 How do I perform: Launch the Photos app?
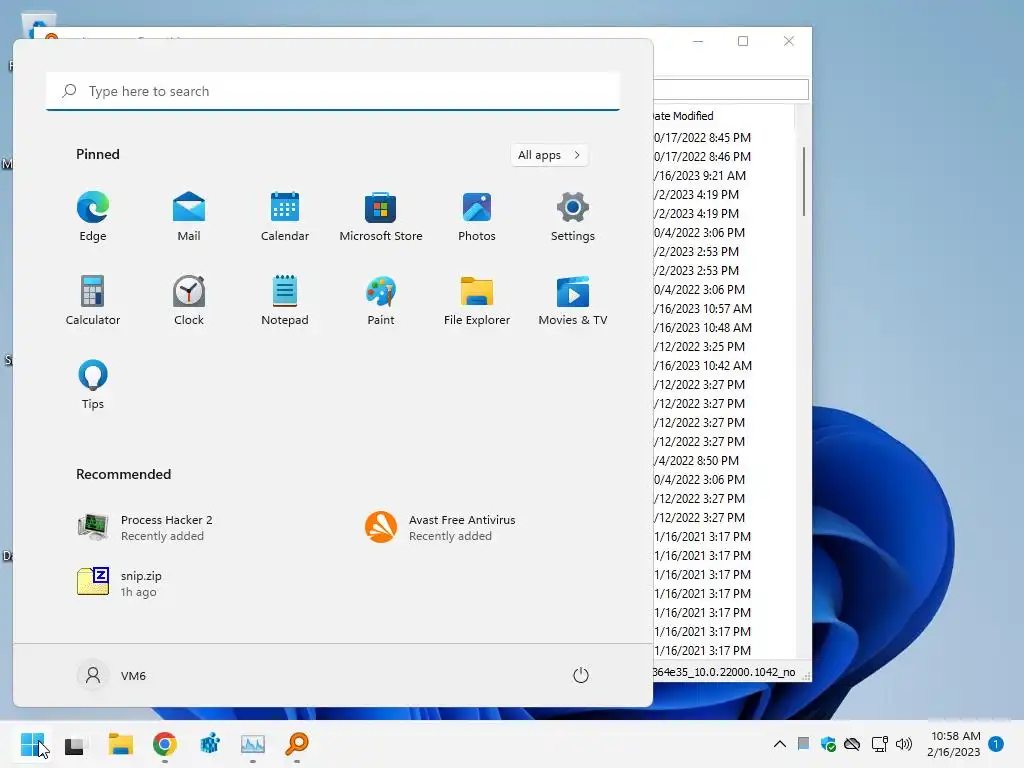click(477, 216)
